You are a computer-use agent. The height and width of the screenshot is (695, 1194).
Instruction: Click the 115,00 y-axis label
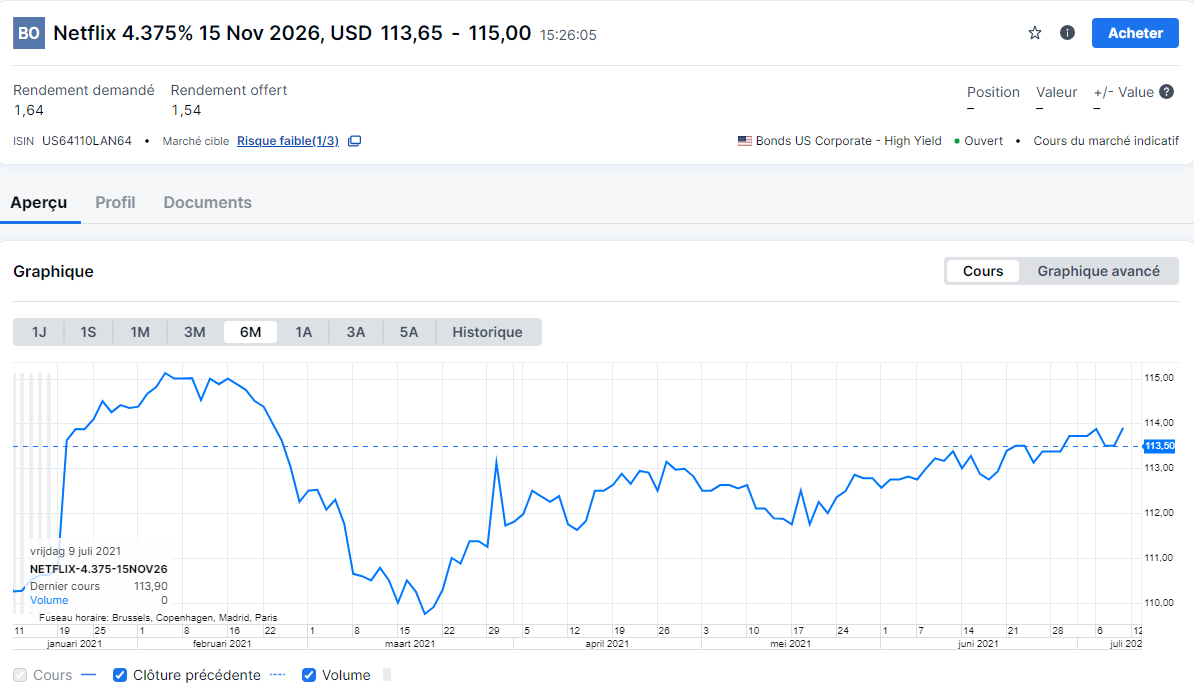tap(1159, 378)
